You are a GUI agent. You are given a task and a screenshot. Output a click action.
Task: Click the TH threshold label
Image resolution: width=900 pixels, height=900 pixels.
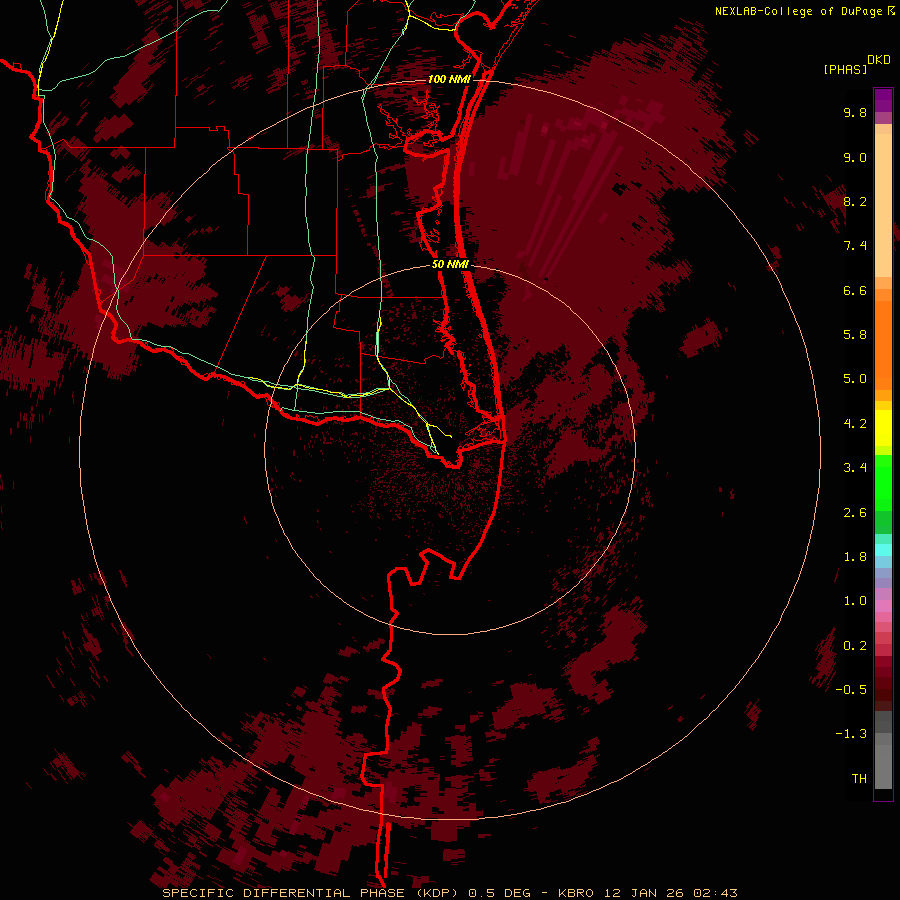(x=859, y=779)
